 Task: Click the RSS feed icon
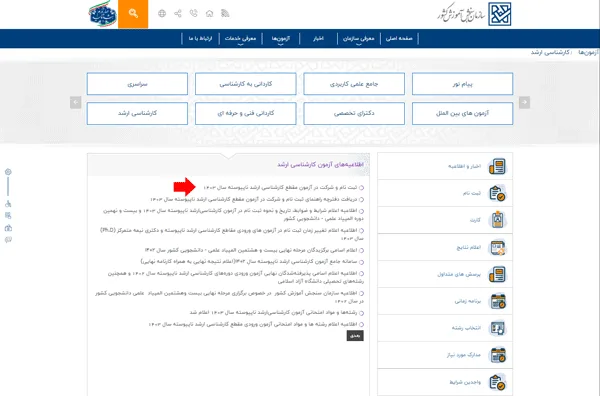tap(225, 14)
